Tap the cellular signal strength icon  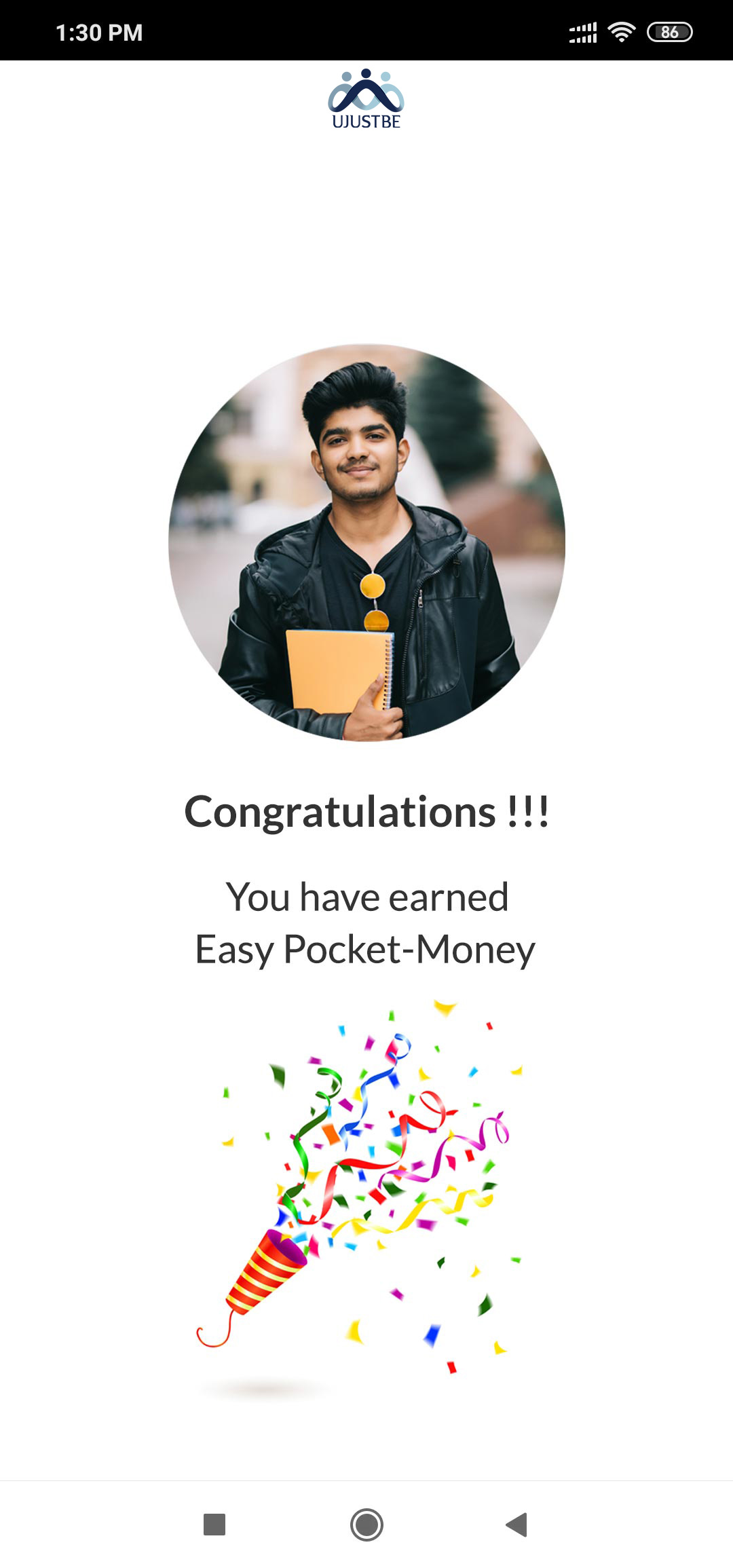[583, 32]
